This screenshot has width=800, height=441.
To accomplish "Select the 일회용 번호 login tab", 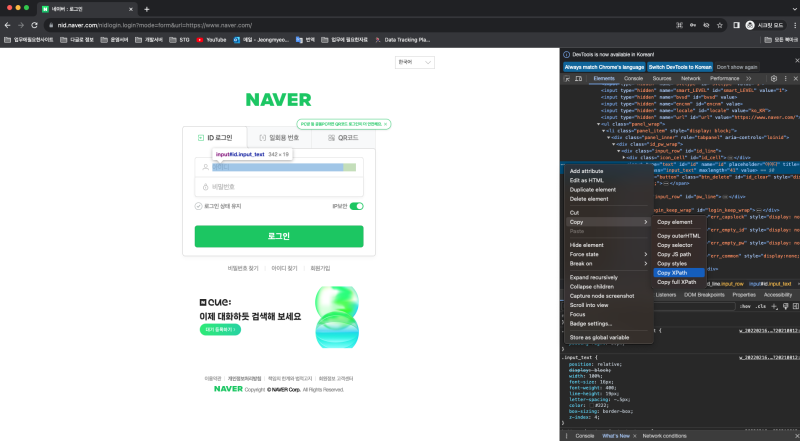I will (x=279, y=138).
